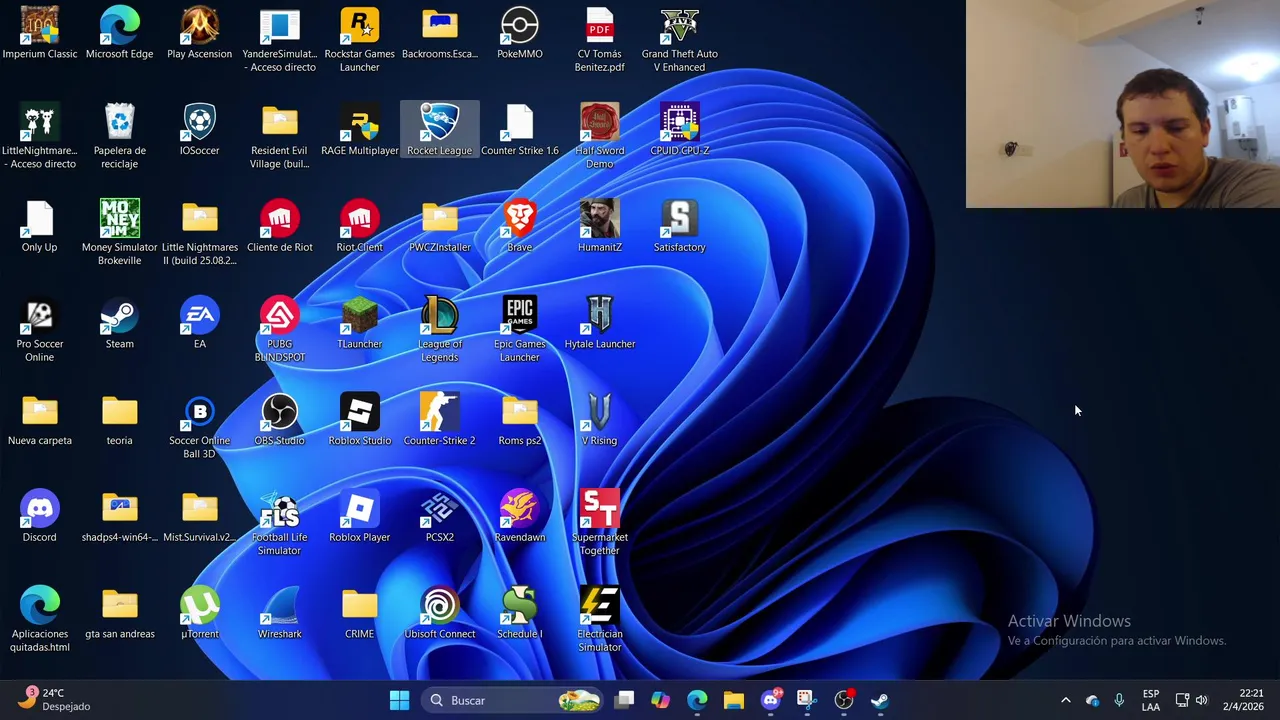
Task: Open the PUBG BLINDSPOT shortcut
Action: (x=280, y=329)
